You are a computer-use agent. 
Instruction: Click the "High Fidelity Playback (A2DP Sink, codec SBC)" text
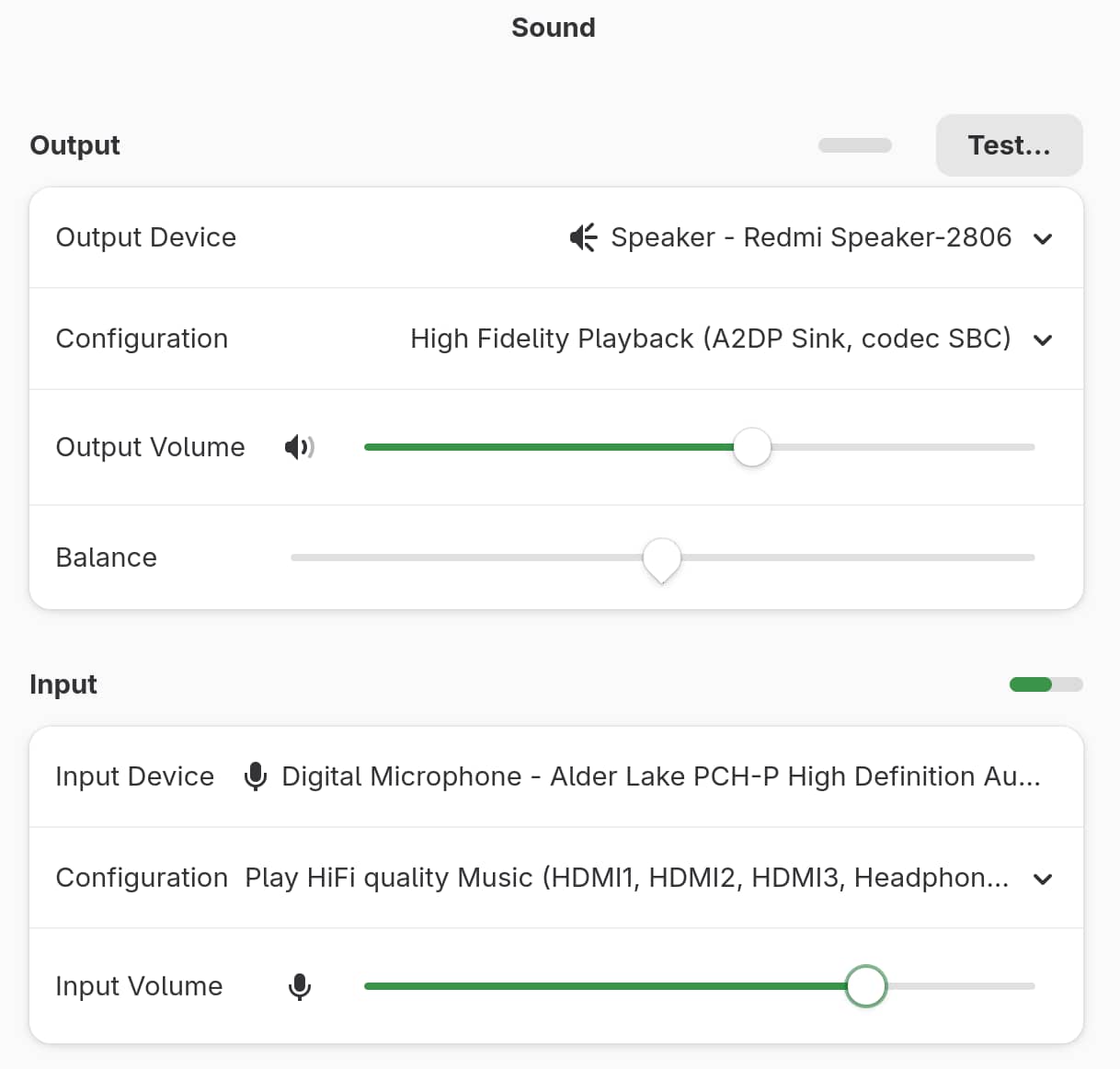pyautogui.click(x=710, y=339)
